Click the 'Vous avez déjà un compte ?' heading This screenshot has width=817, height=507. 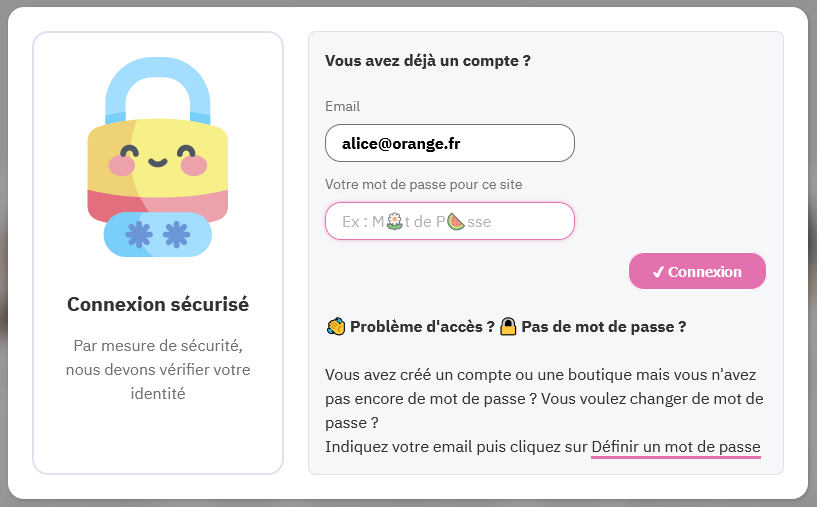point(427,60)
